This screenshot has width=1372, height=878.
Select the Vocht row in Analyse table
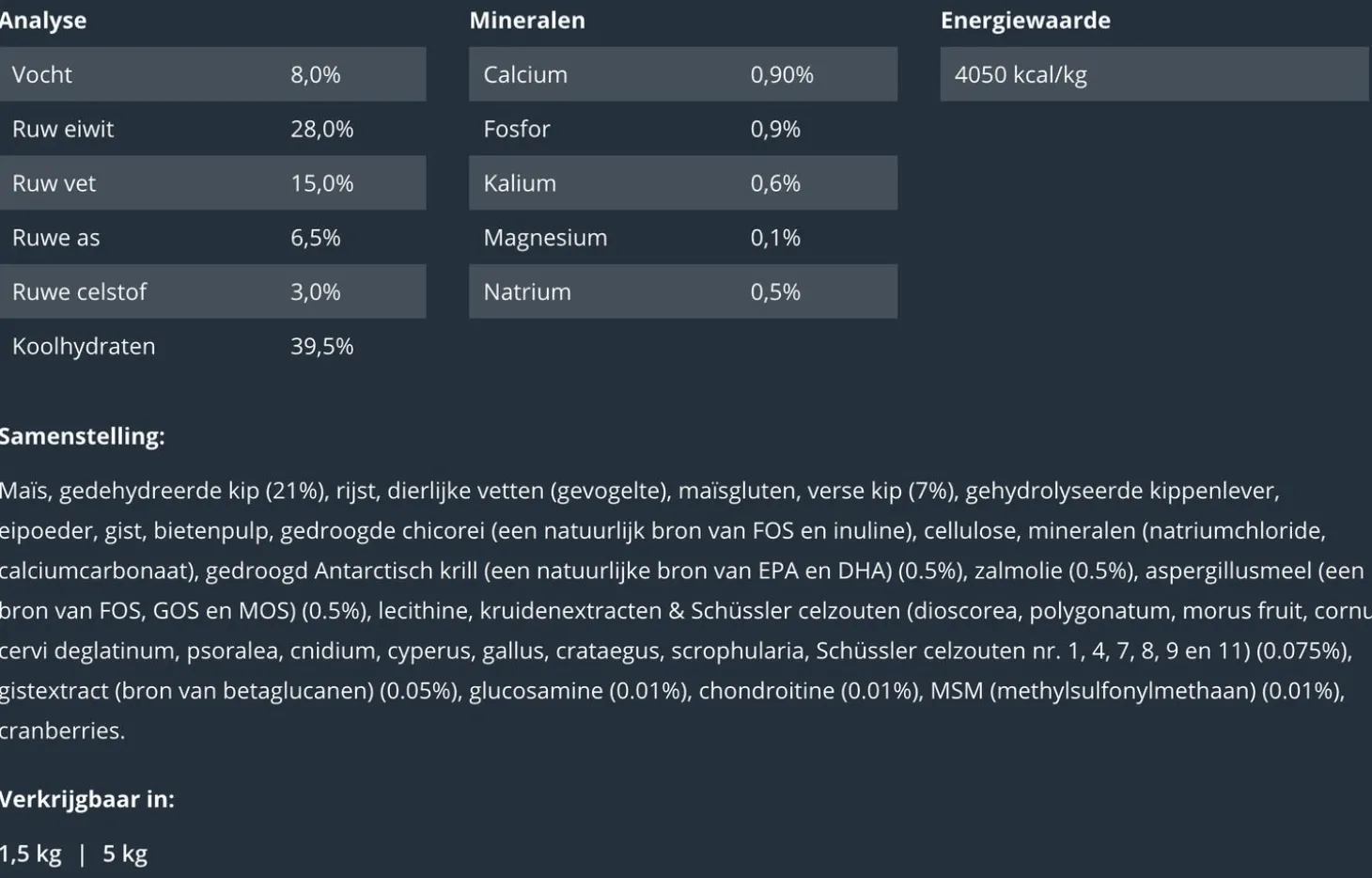[212, 74]
